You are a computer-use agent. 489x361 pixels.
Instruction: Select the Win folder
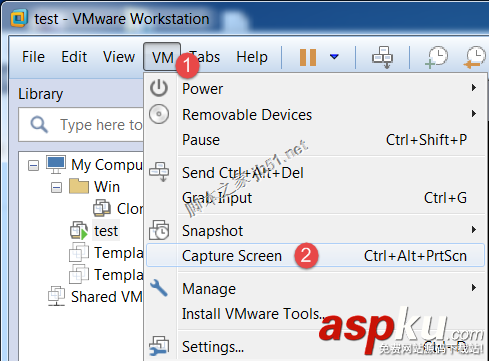[x=107, y=187]
